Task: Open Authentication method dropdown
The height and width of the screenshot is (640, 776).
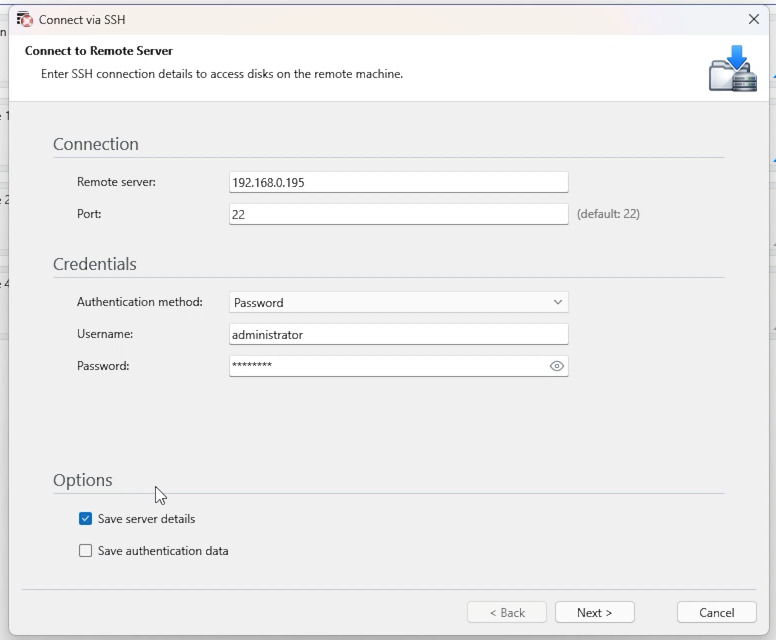Action: [x=398, y=302]
